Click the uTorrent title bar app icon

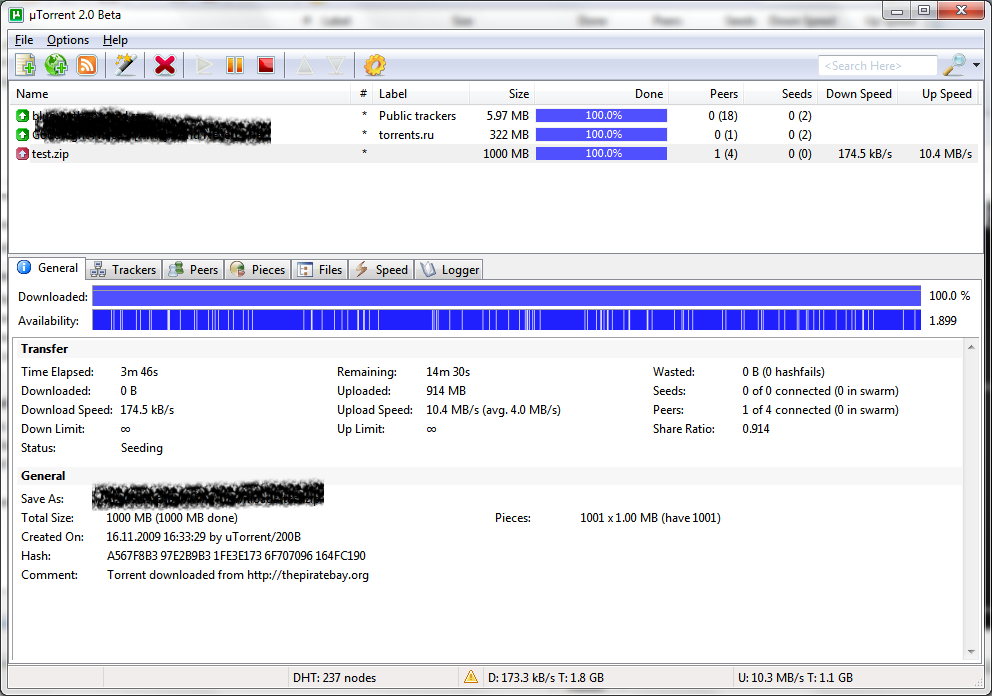pyautogui.click(x=16, y=15)
